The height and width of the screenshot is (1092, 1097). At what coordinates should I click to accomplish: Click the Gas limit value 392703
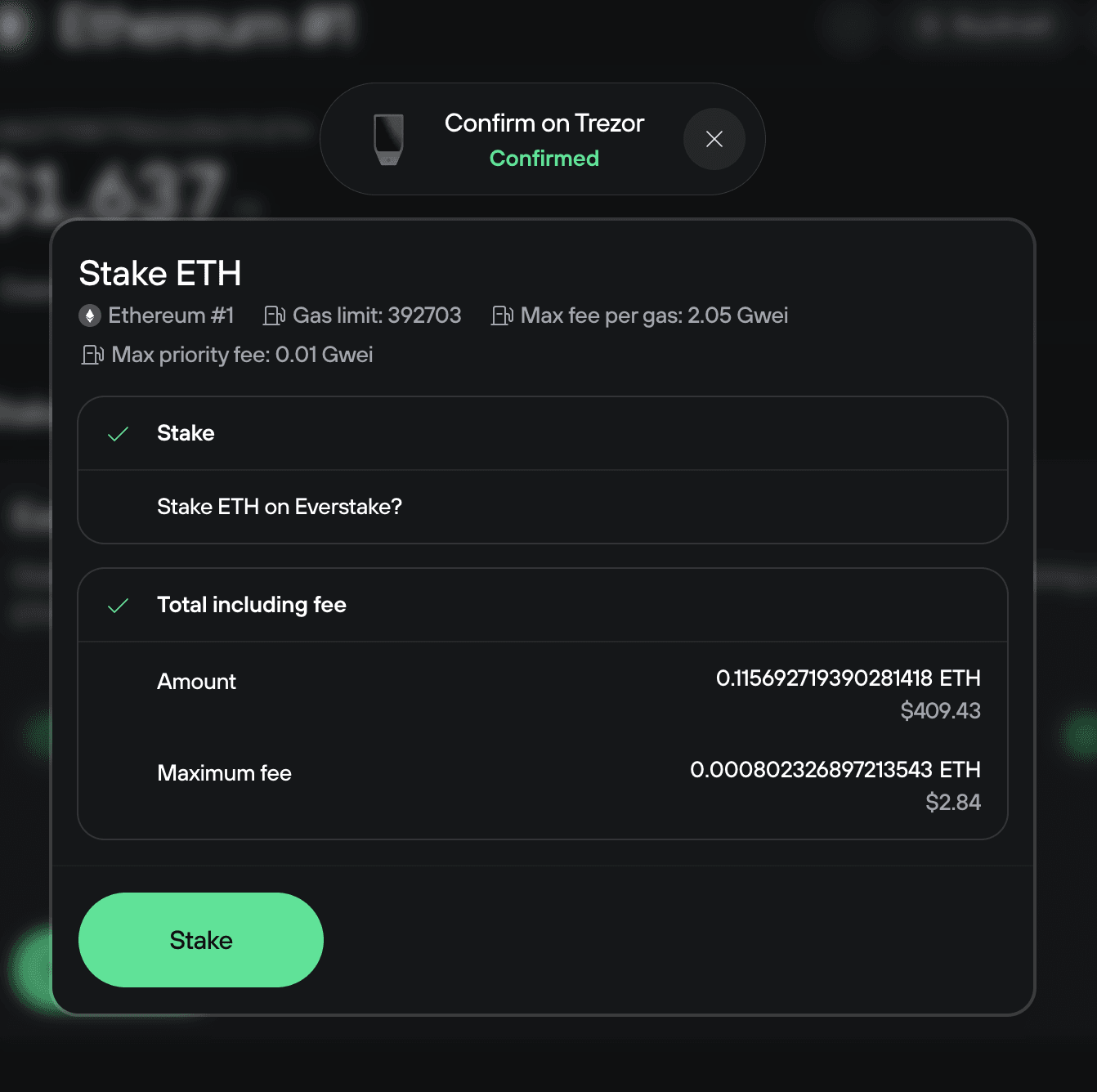423,315
